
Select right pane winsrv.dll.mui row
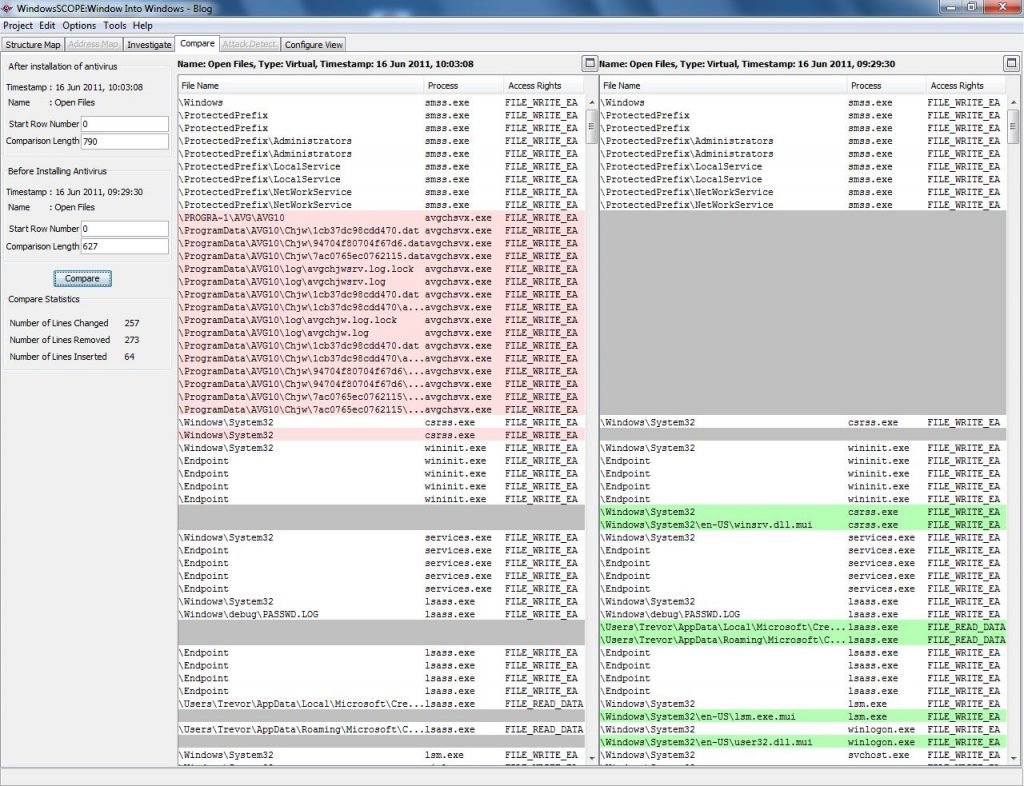803,525
